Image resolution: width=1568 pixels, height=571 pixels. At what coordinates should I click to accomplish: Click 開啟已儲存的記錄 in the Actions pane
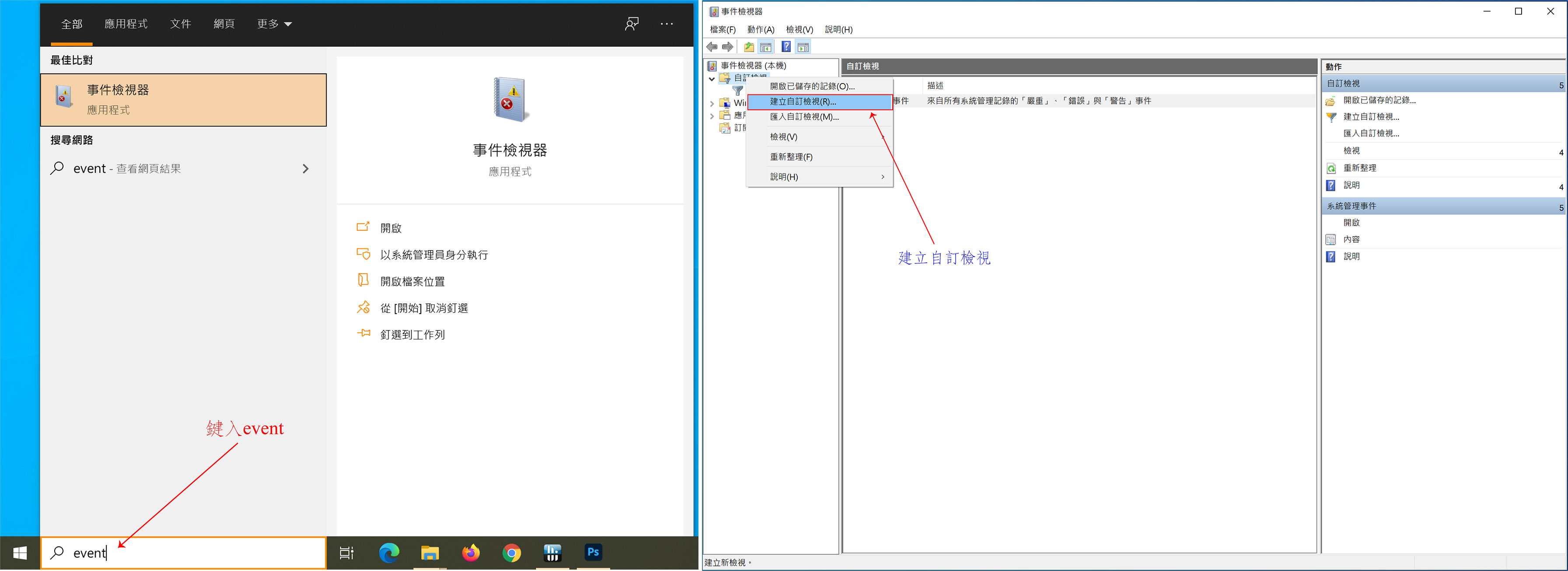pyautogui.click(x=1379, y=100)
